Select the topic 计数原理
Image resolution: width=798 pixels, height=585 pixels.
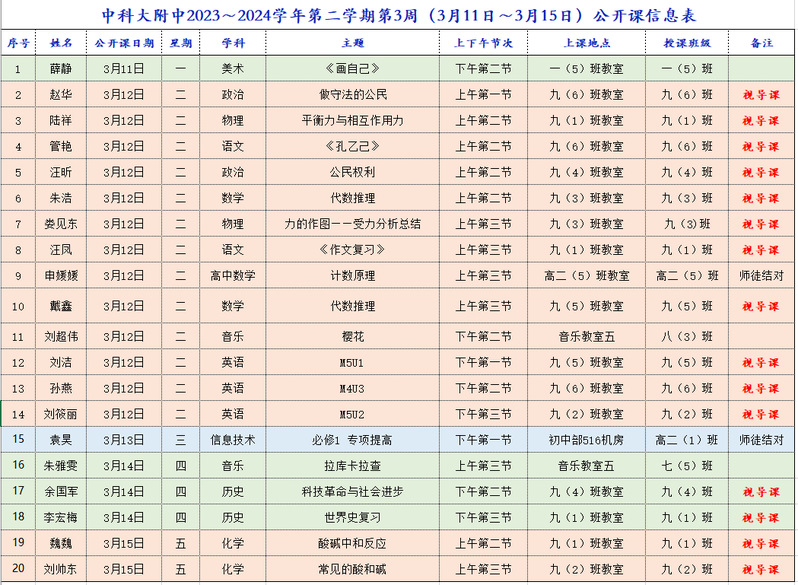coord(353,276)
